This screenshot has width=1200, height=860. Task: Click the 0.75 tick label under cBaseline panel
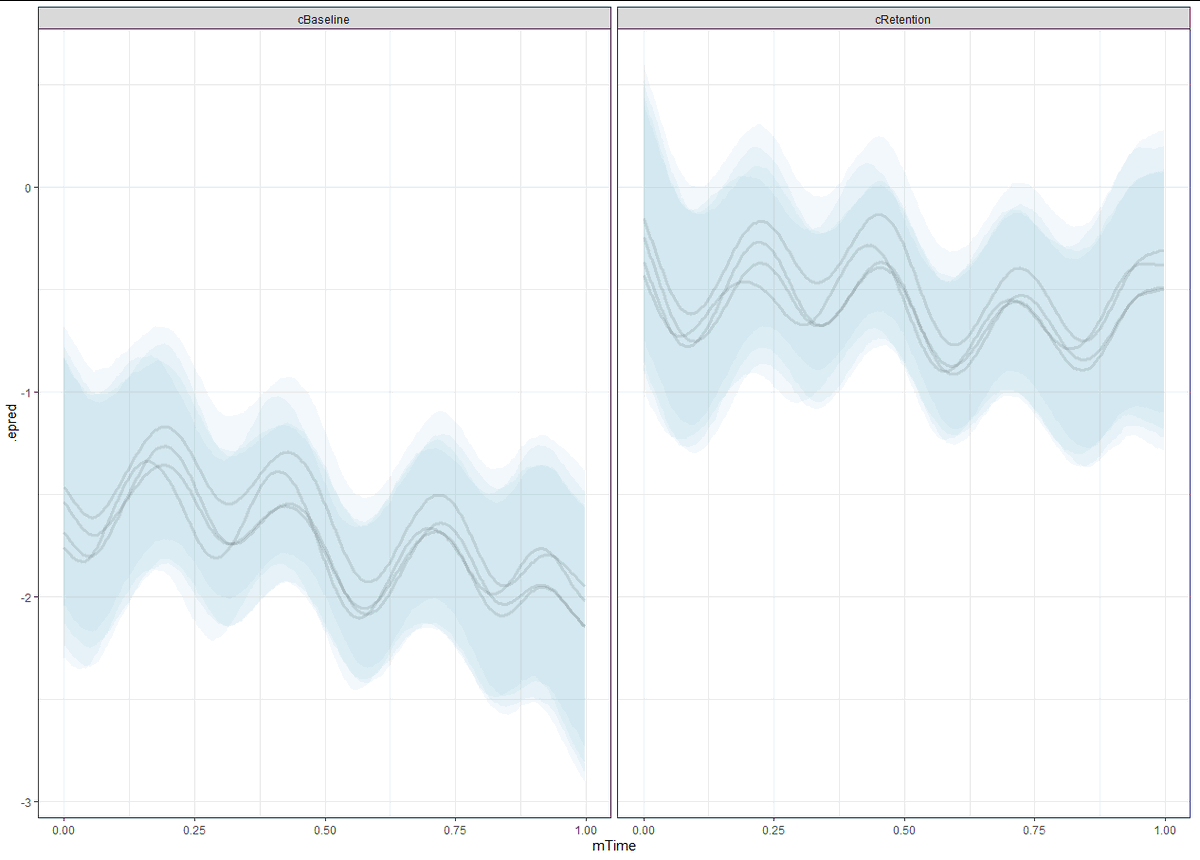[457, 829]
